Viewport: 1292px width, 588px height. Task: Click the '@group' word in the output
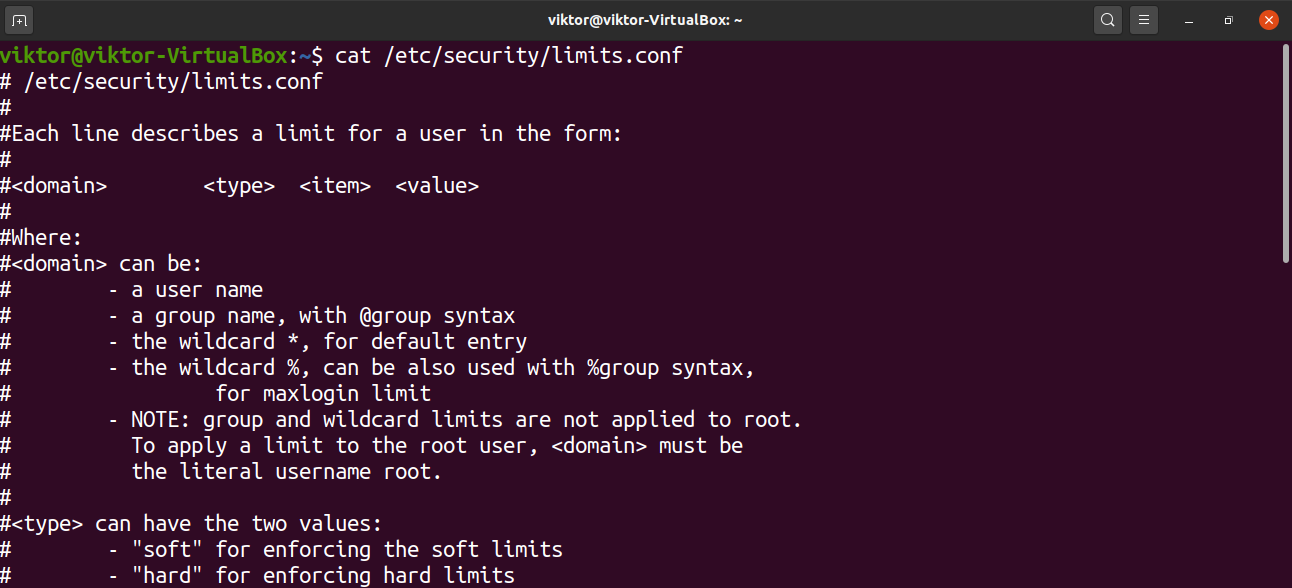coord(395,316)
